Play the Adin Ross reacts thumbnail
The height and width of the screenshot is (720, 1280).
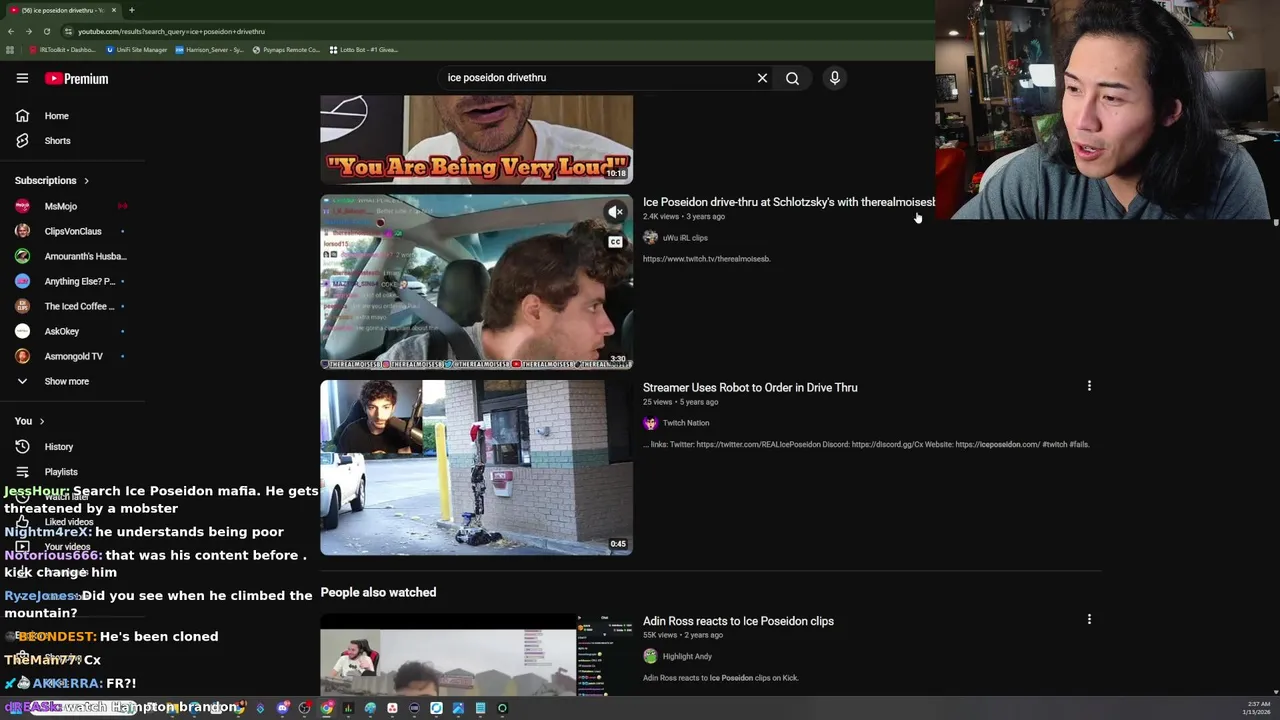(x=476, y=655)
